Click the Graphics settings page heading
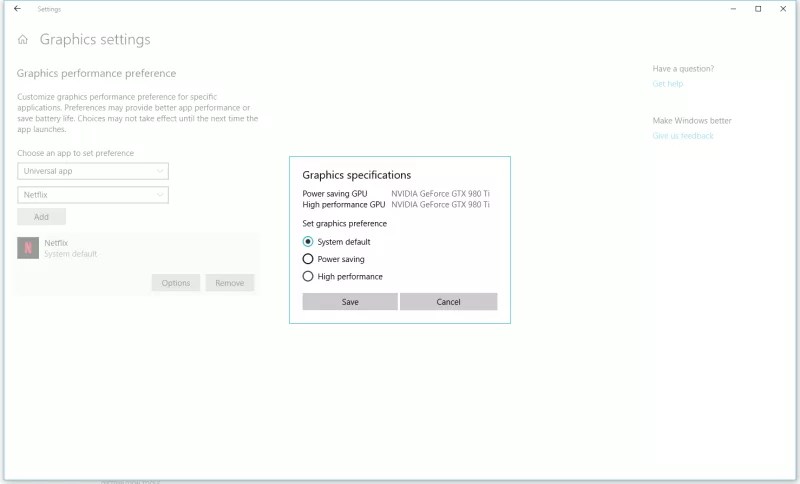Image resolution: width=800 pixels, height=484 pixels. 95,40
